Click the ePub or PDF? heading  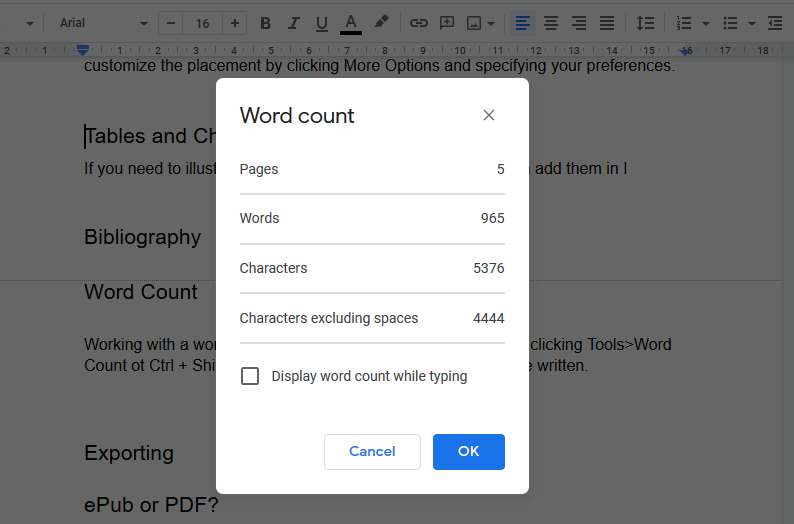click(x=151, y=505)
